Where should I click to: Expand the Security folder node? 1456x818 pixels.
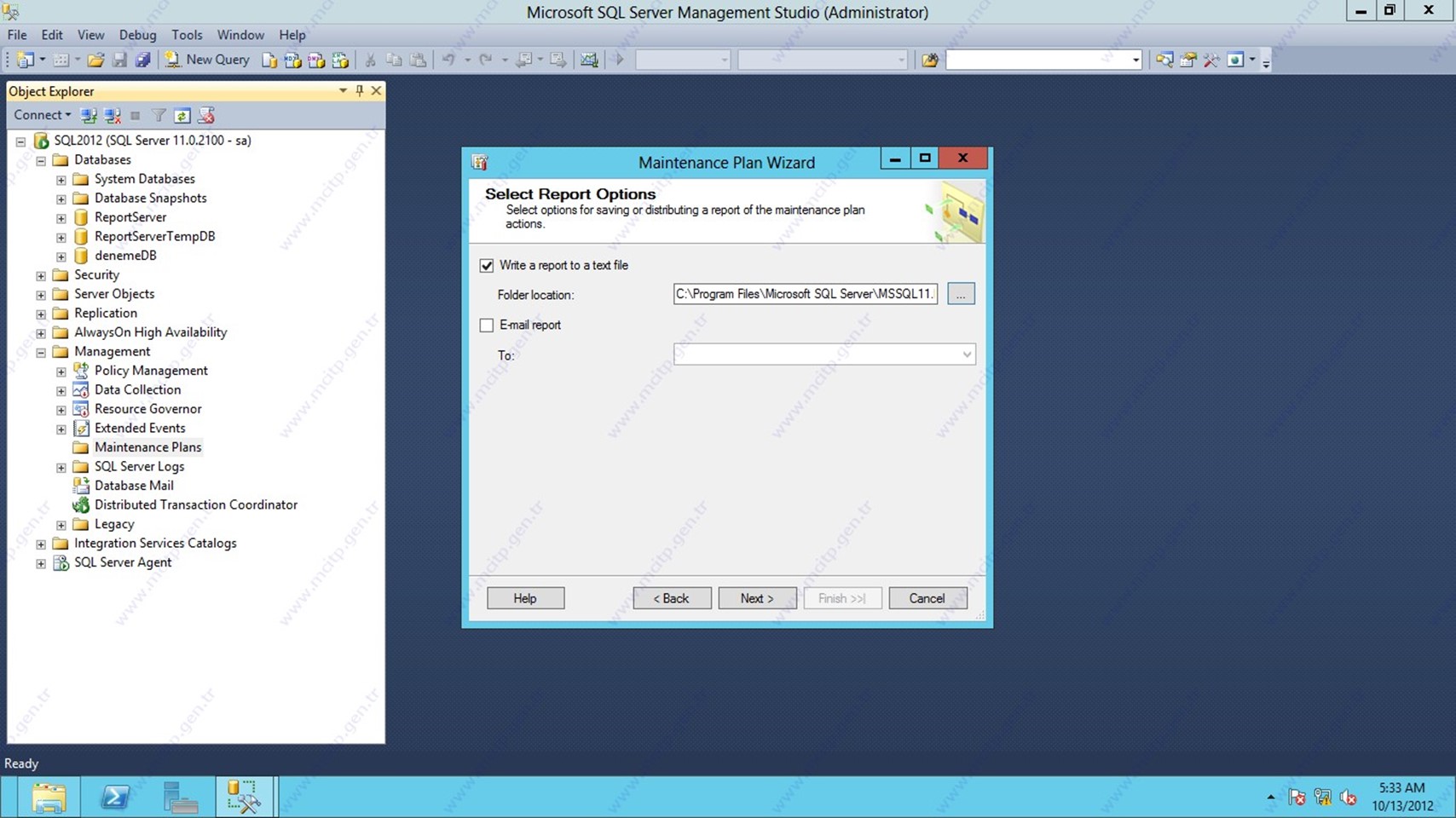point(41,275)
